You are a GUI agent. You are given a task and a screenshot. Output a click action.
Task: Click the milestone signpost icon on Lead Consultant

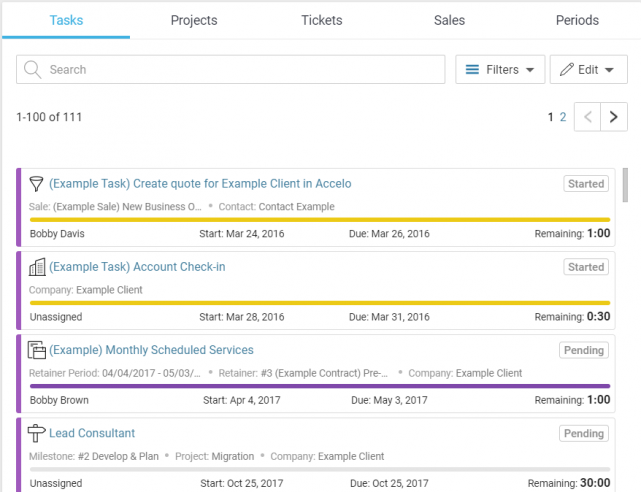point(37,433)
